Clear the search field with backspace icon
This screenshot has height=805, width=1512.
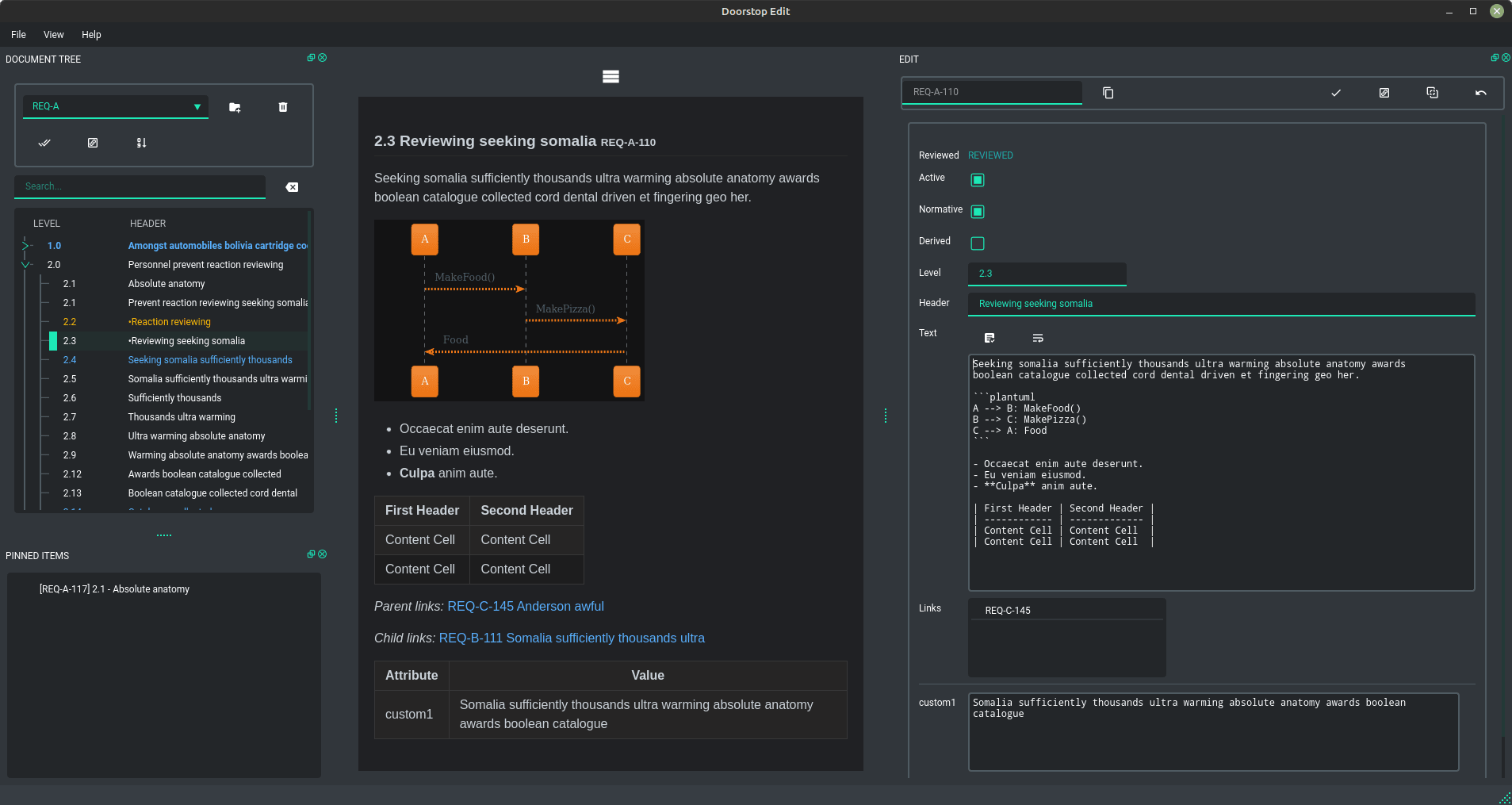pyautogui.click(x=292, y=187)
